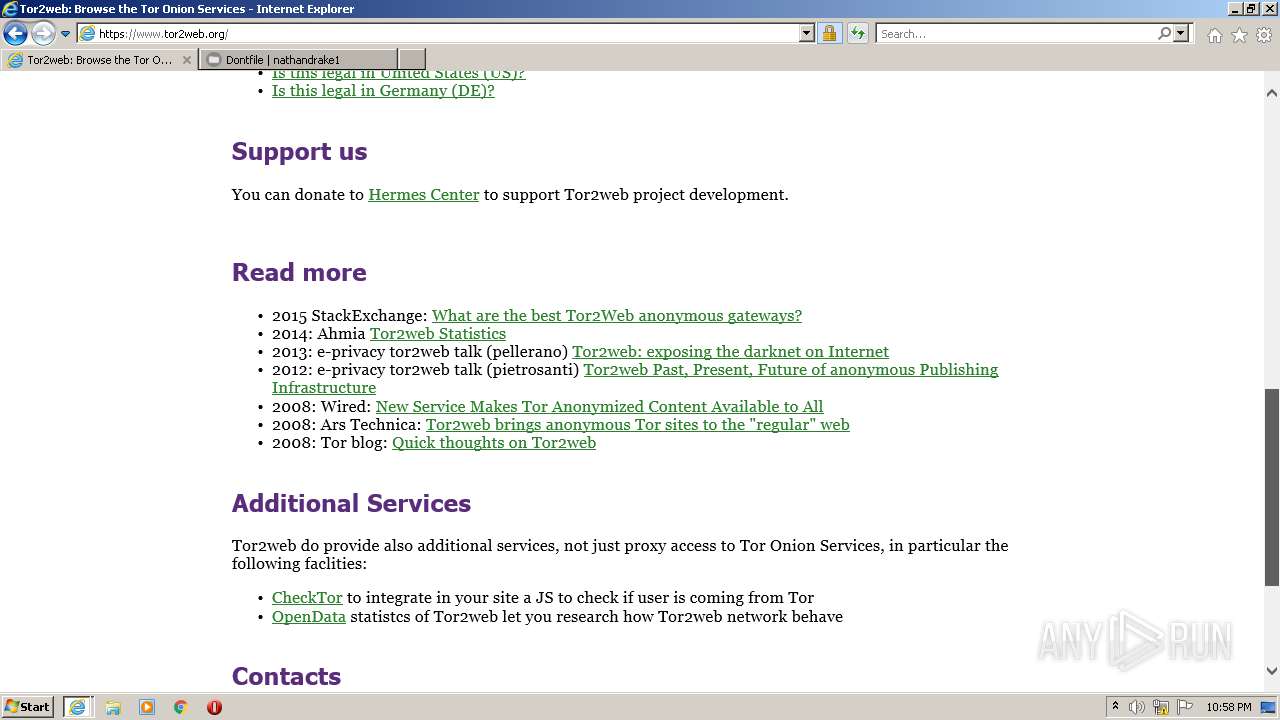This screenshot has height=720, width=1280.
Task: Click the 'Contacts' heading
Action: click(x=286, y=676)
